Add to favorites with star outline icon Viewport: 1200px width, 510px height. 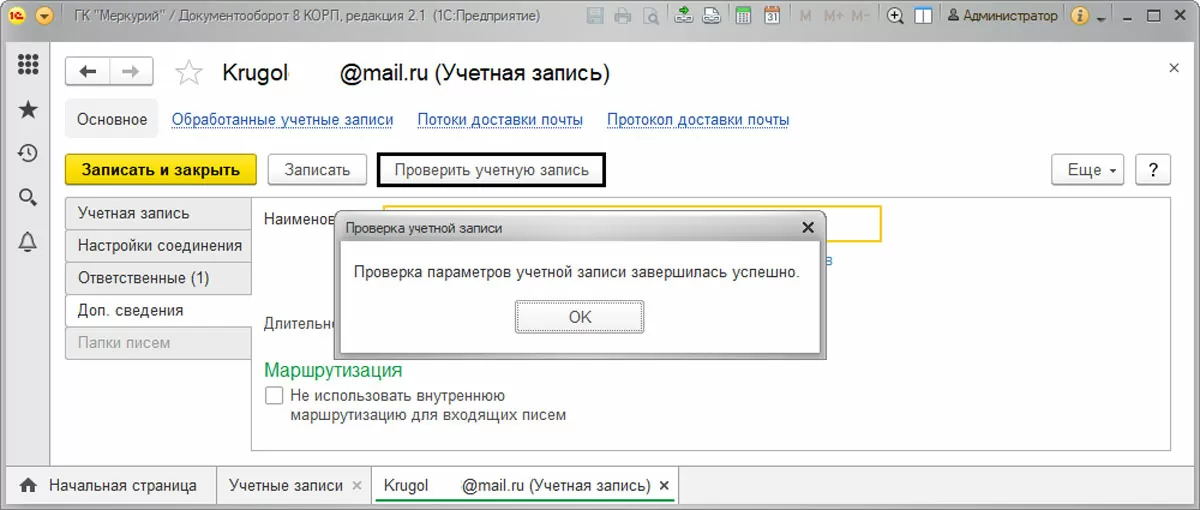coord(188,73)
